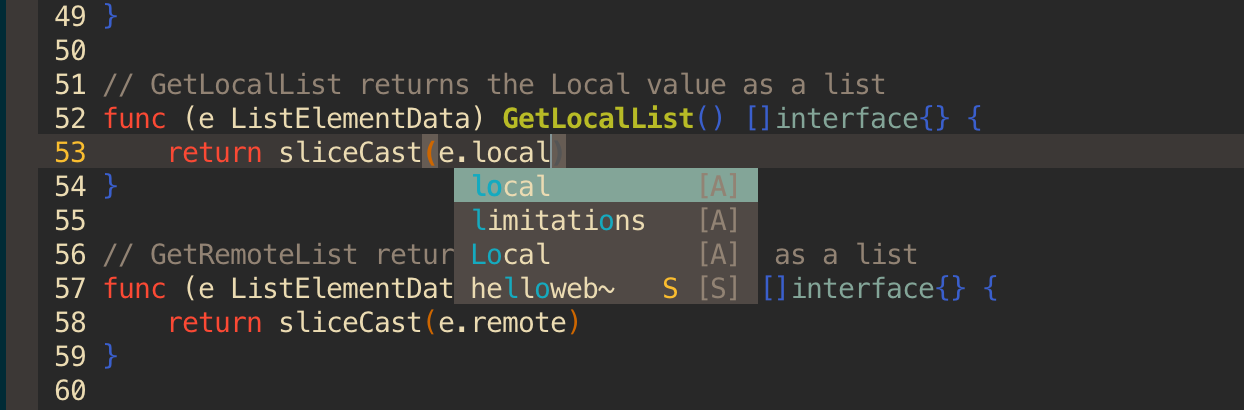Select the 'helloweb~' snippet suggestion
Image resolution: width=1244 pixels, height=410 pixels.
click(605, 288)
